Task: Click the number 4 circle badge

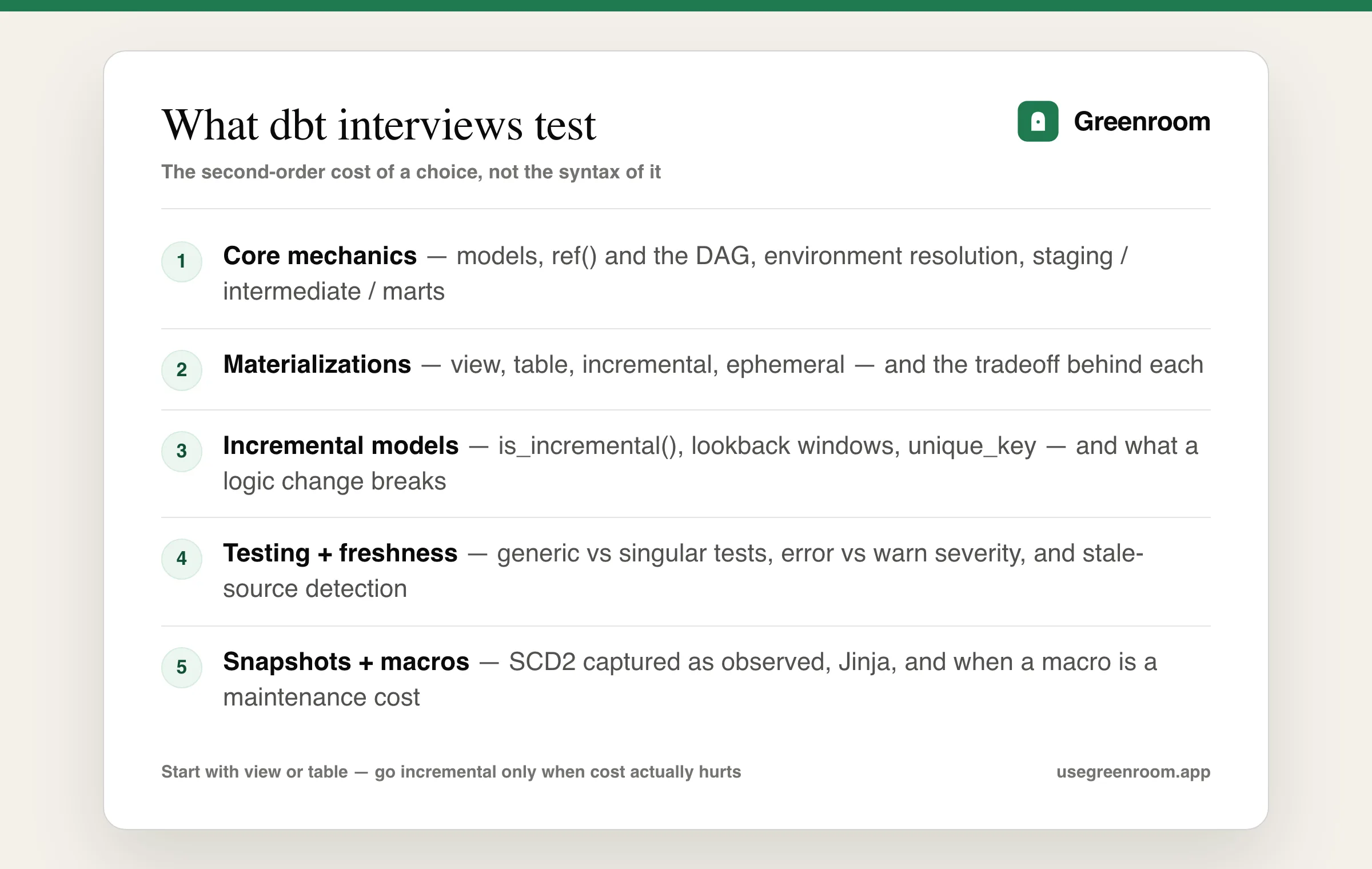Action: coord(182,559)
